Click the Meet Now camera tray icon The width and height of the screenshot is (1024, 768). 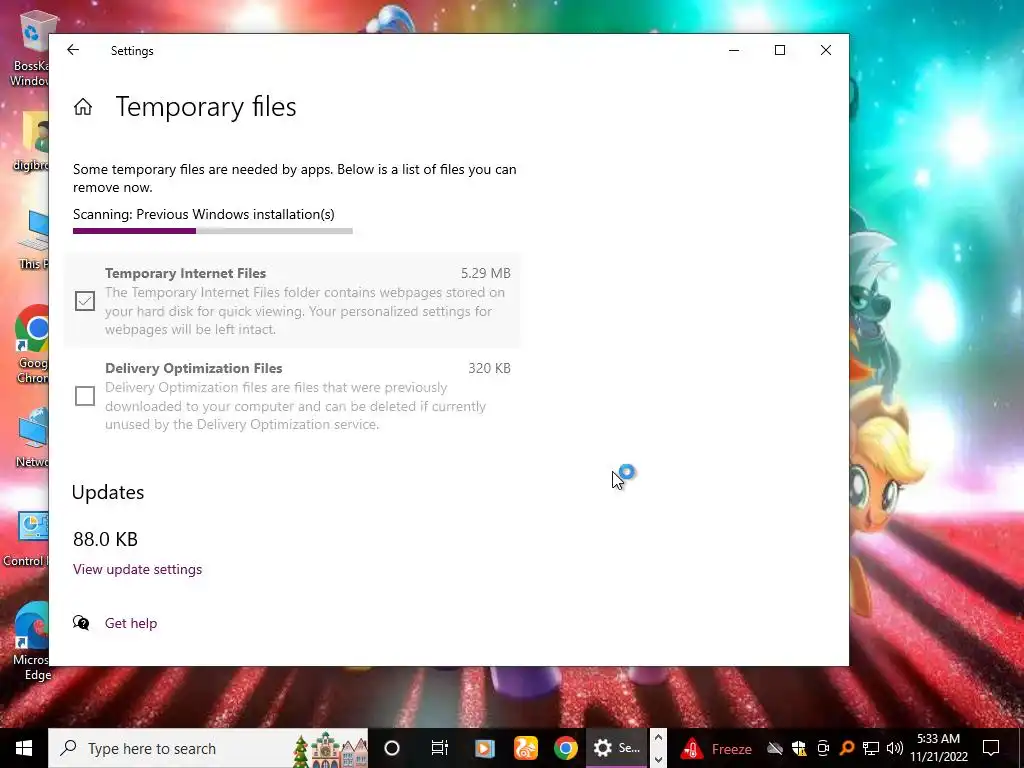click(823, 748)
